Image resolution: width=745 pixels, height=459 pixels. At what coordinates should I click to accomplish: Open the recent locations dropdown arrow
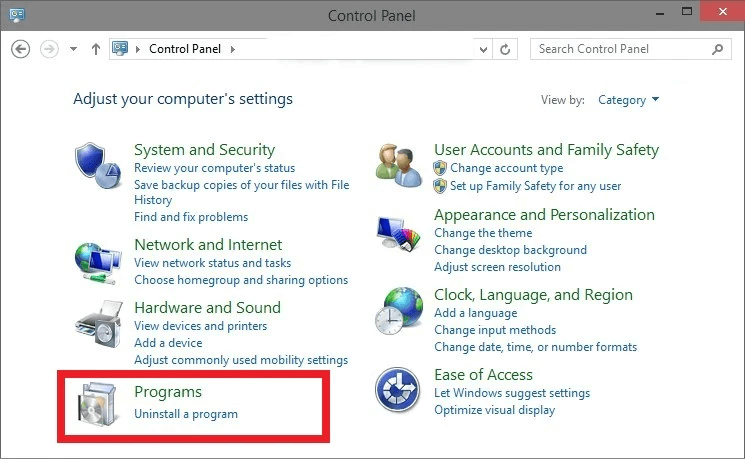pos(74,49)
